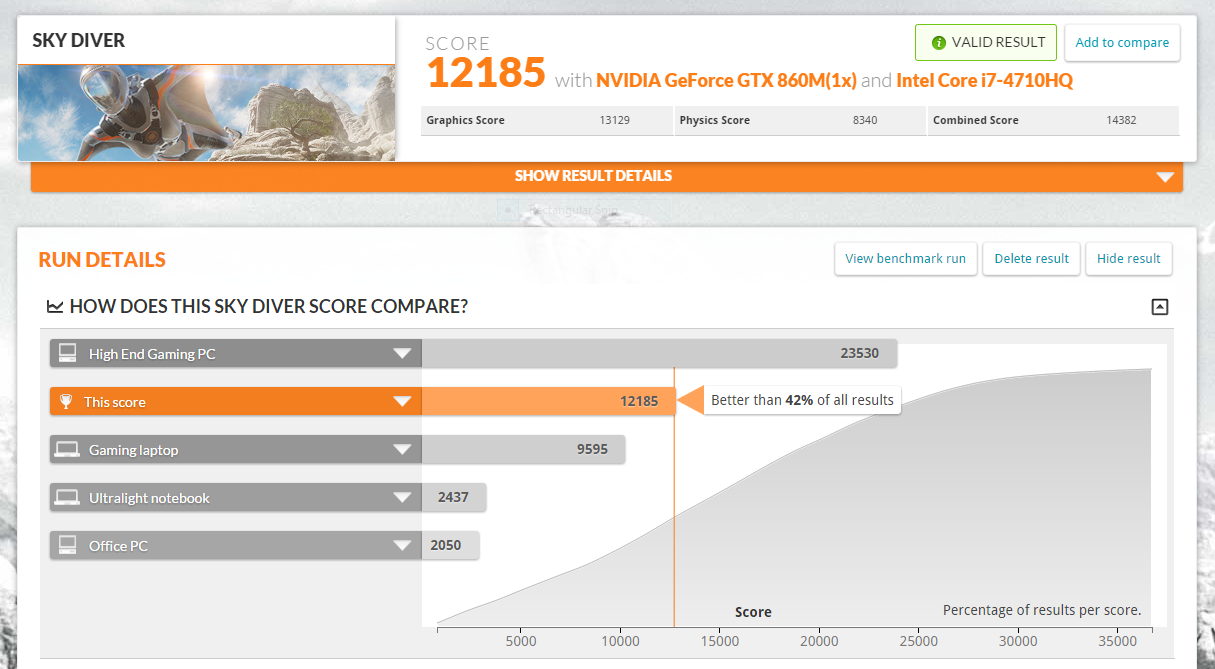Click the monitor icon beside Office PC
The width and height of the screenshot is (1215, 669).
[68, 545]
